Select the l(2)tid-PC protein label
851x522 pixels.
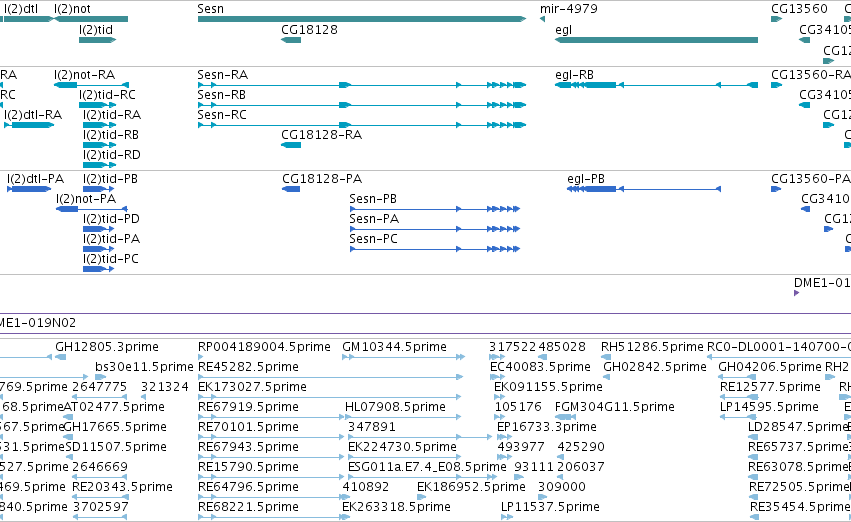(x=111, y=259)
